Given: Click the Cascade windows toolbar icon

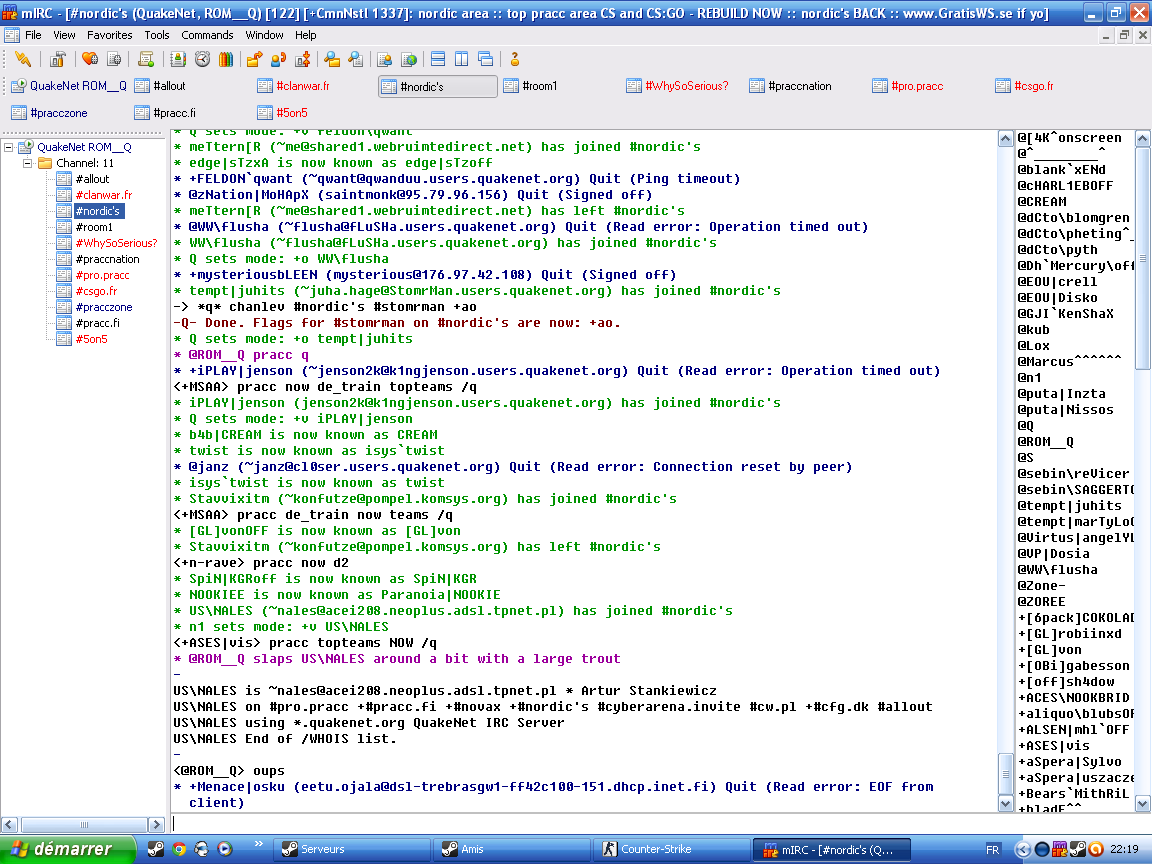Looking at the screenshot, I should point(485,59).
